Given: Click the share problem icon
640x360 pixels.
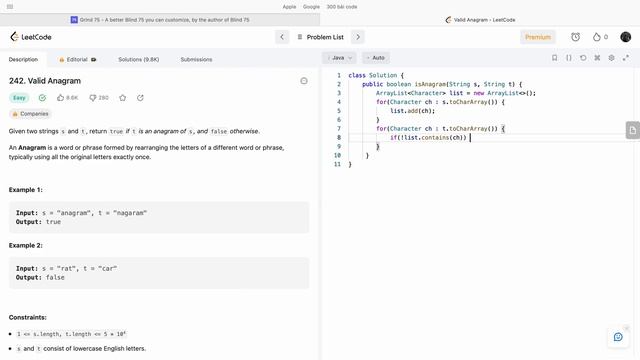Looking at the screenshot, I should tap(140, 98).
